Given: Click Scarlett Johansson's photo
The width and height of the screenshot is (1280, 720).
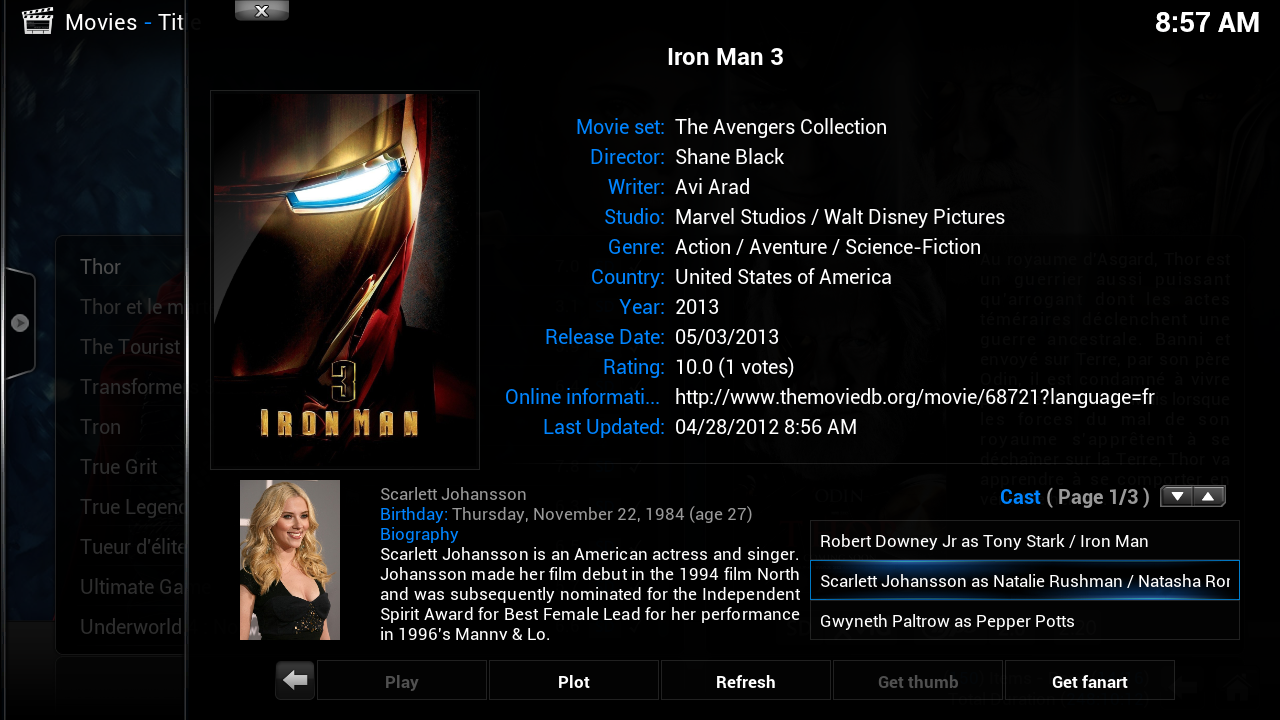Looking at the screenshot, I should 290,560.
